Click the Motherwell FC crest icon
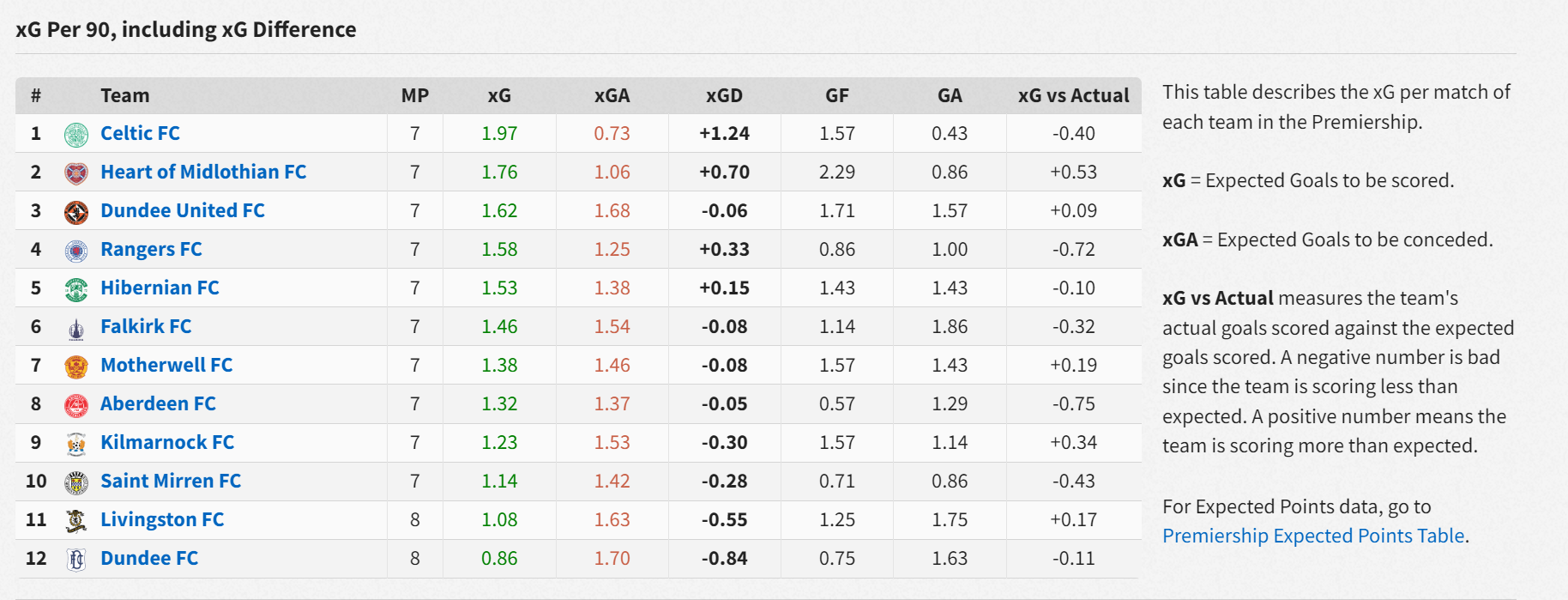The height and width of the screenshot is (600, 1568). pyautogui.click(x=76, y=367)
